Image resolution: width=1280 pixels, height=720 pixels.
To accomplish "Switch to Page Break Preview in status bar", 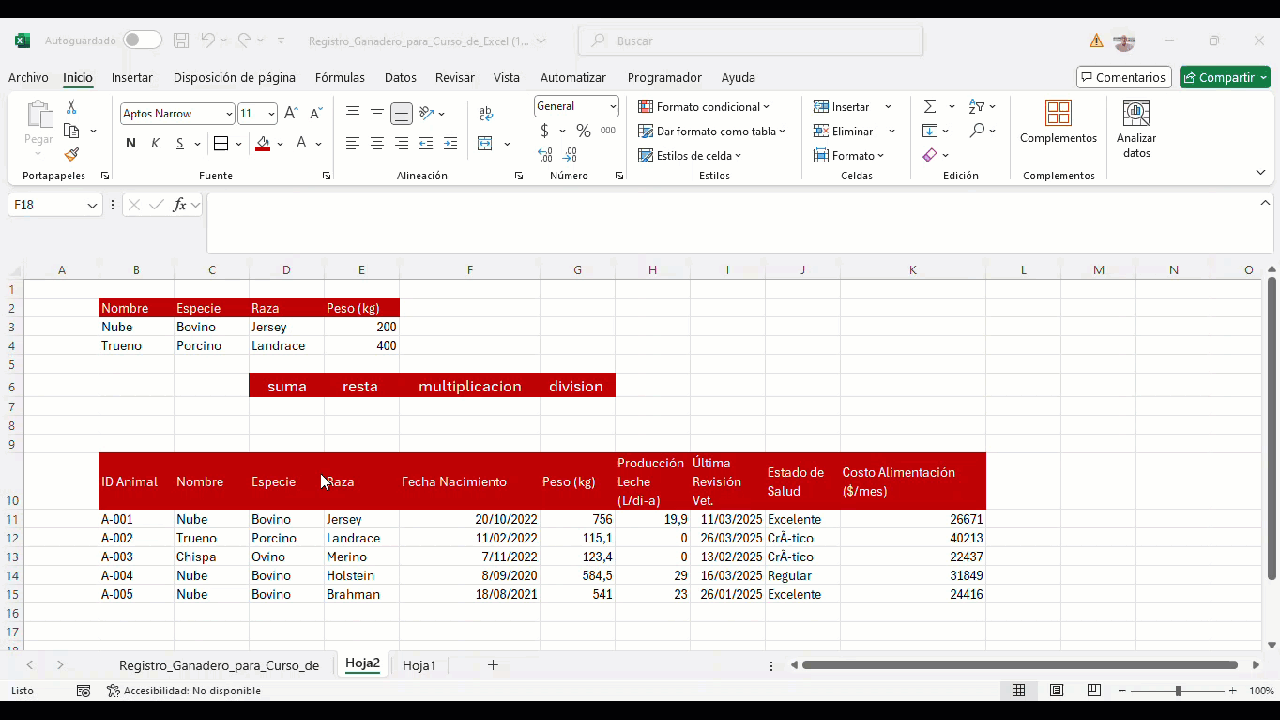I will tap(1094, 691).
